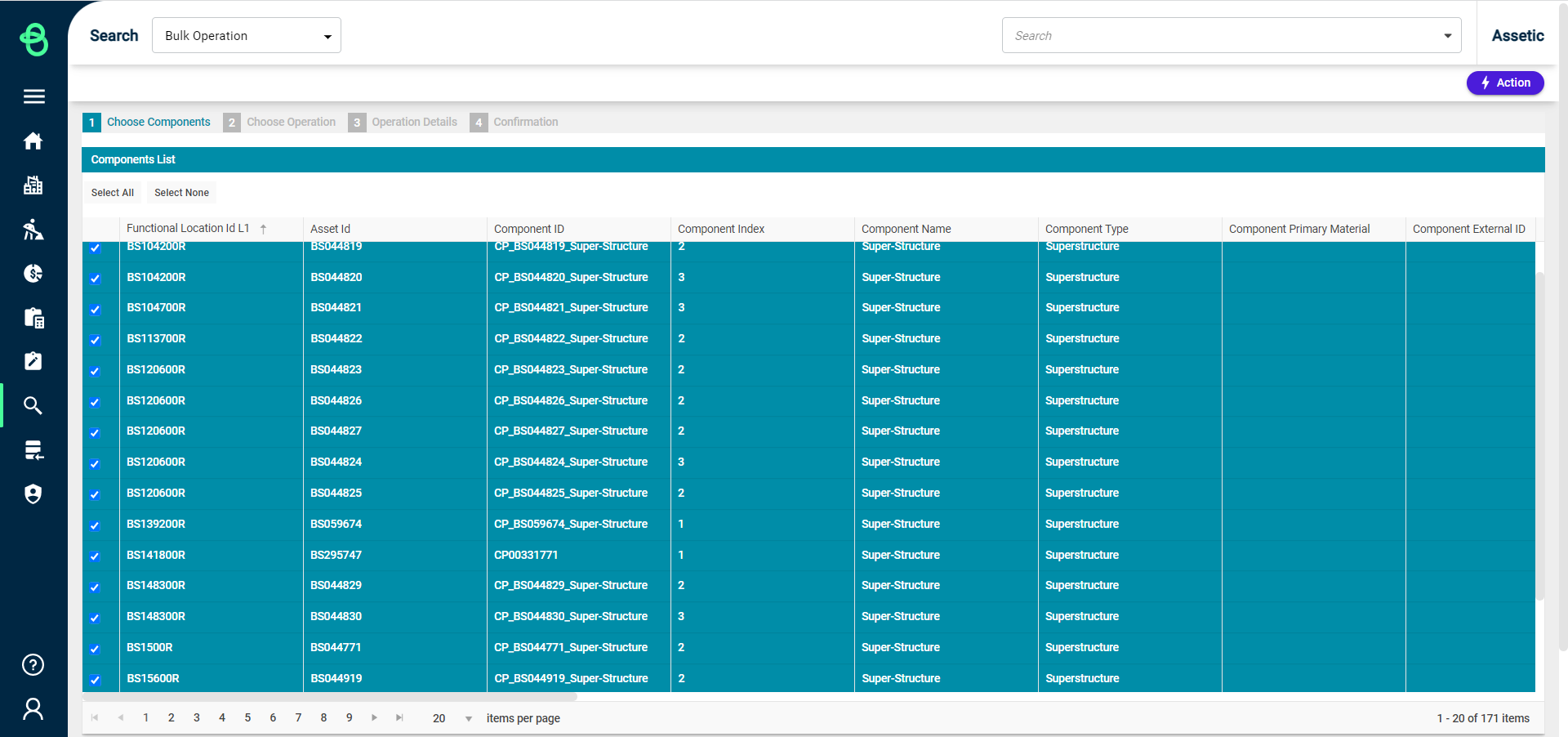Viewport: 1568px width, 737px height.
Task: Go to page 2 in pager
Action: coord(171,717)
